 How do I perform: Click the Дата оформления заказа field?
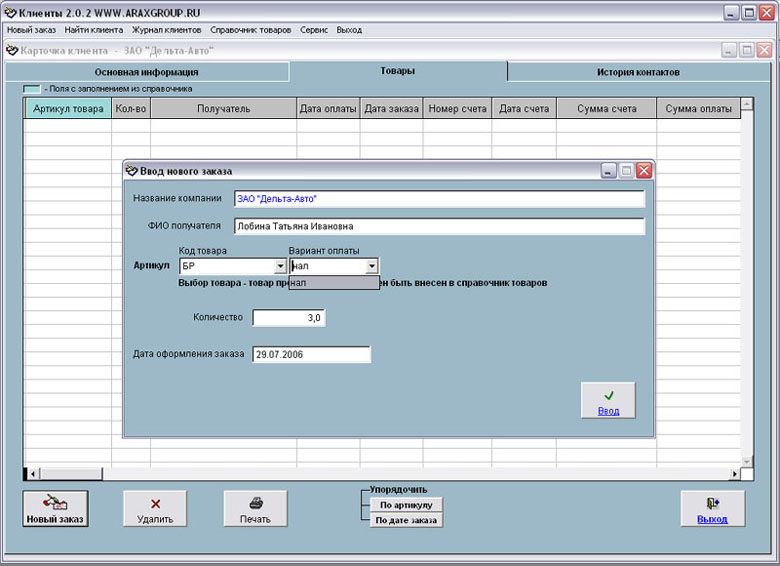pyautogui.click(x=311, y=354)
